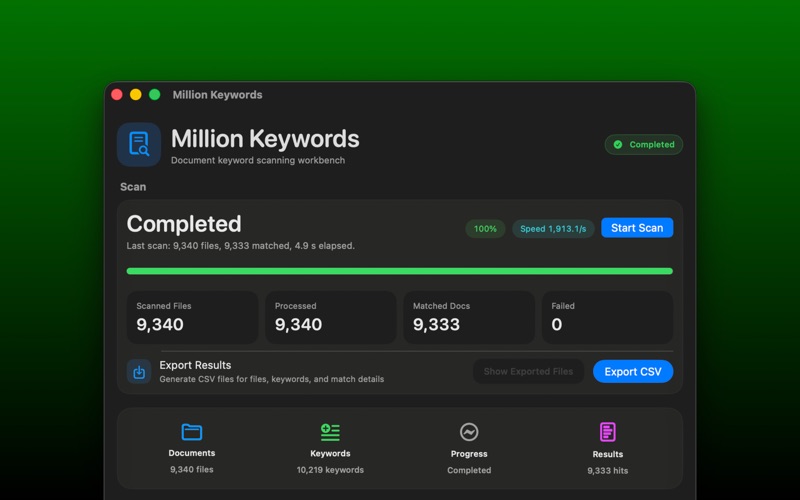Viewport: 800px width, 500px height.
Task: Select the Progress tab label
Action: pos(469,454)
